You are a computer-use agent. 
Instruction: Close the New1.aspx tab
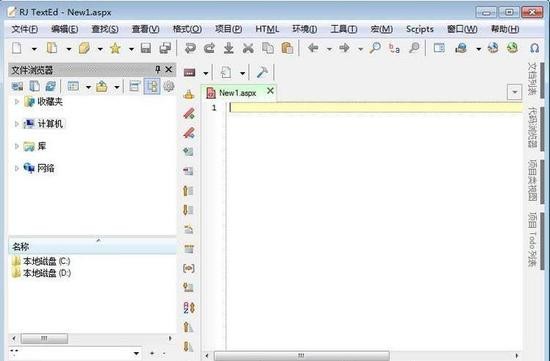(270, 91)
